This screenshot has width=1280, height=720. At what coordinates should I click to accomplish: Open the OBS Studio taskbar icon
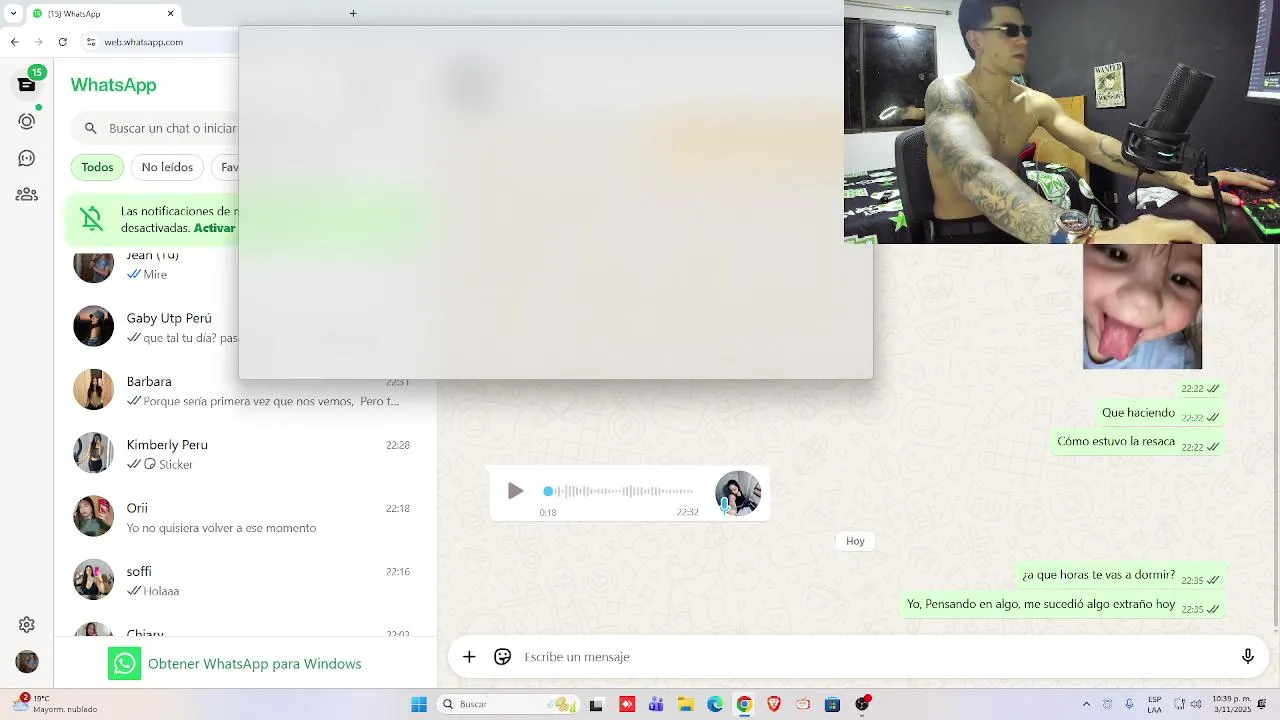pos(862,704)
